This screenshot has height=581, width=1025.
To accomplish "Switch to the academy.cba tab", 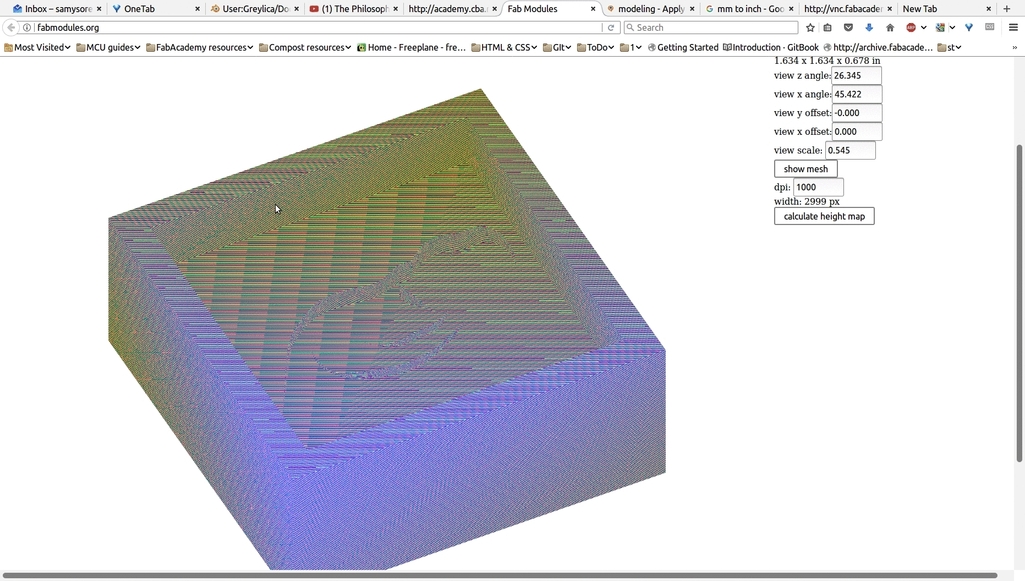I will coord(451,8).
